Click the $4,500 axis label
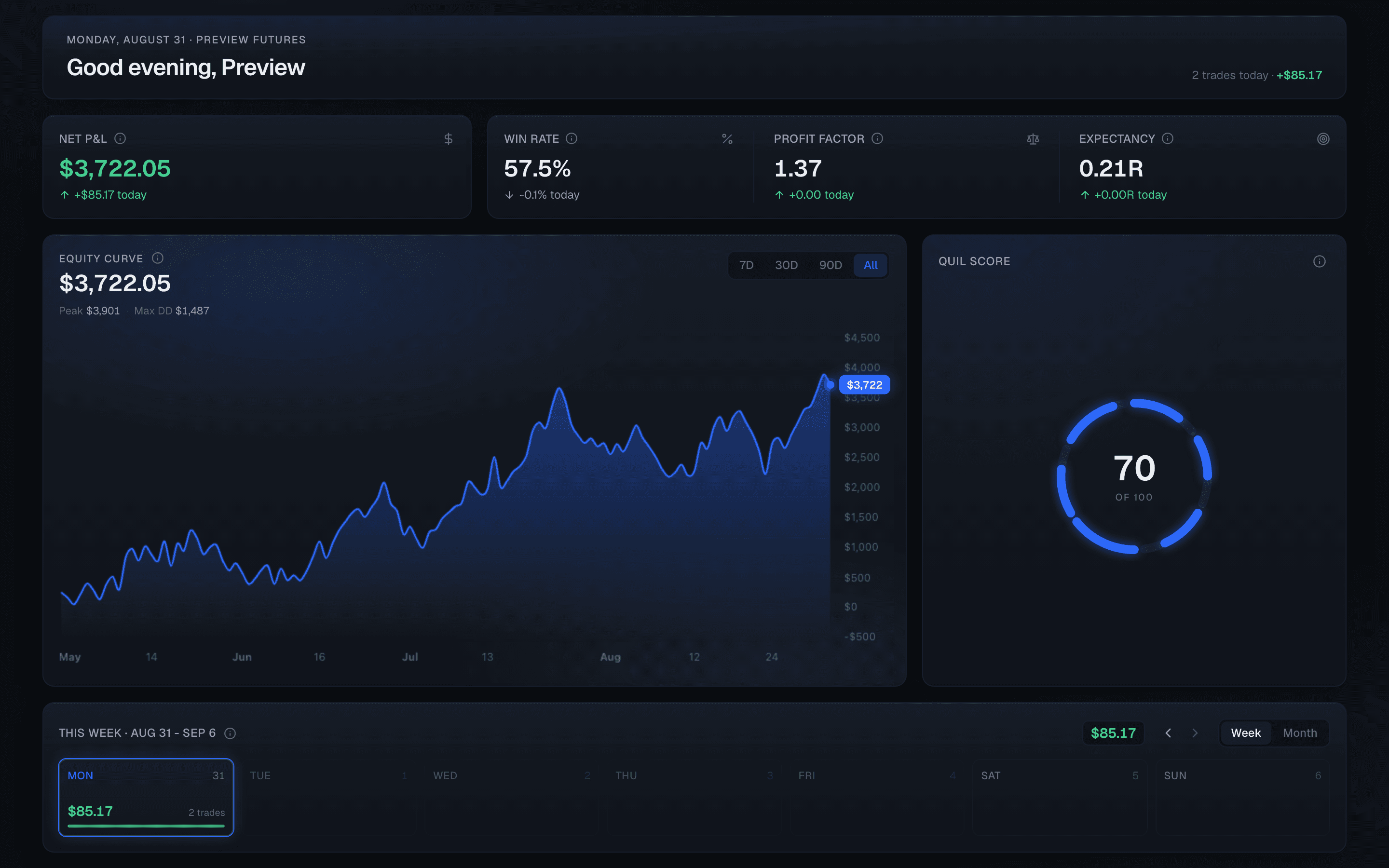Screen dimensions: 1389x868 pyautogui.click(x=861, y=338)
